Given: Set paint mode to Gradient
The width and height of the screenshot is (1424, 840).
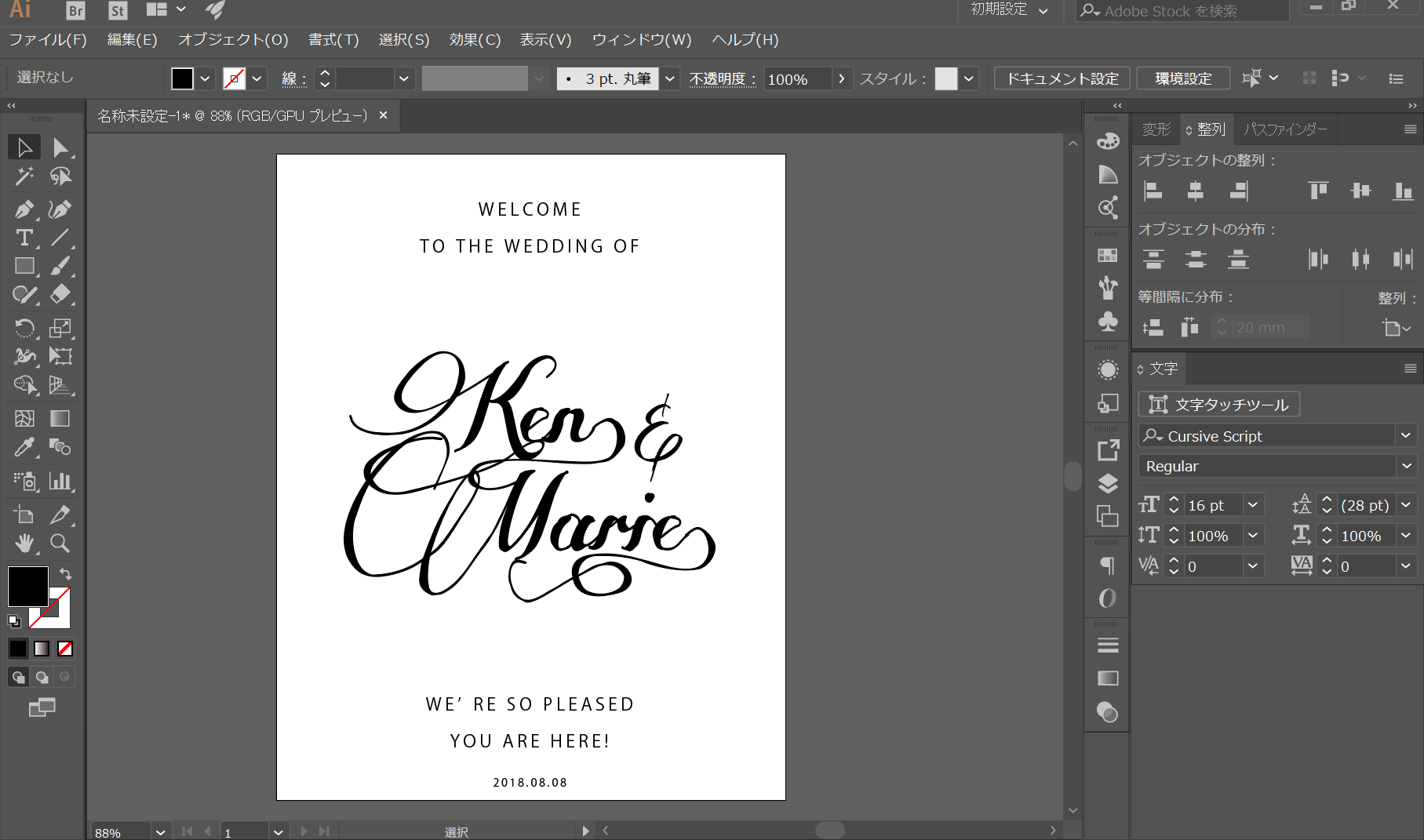Looking at the screenshot, I should (42, 649).
